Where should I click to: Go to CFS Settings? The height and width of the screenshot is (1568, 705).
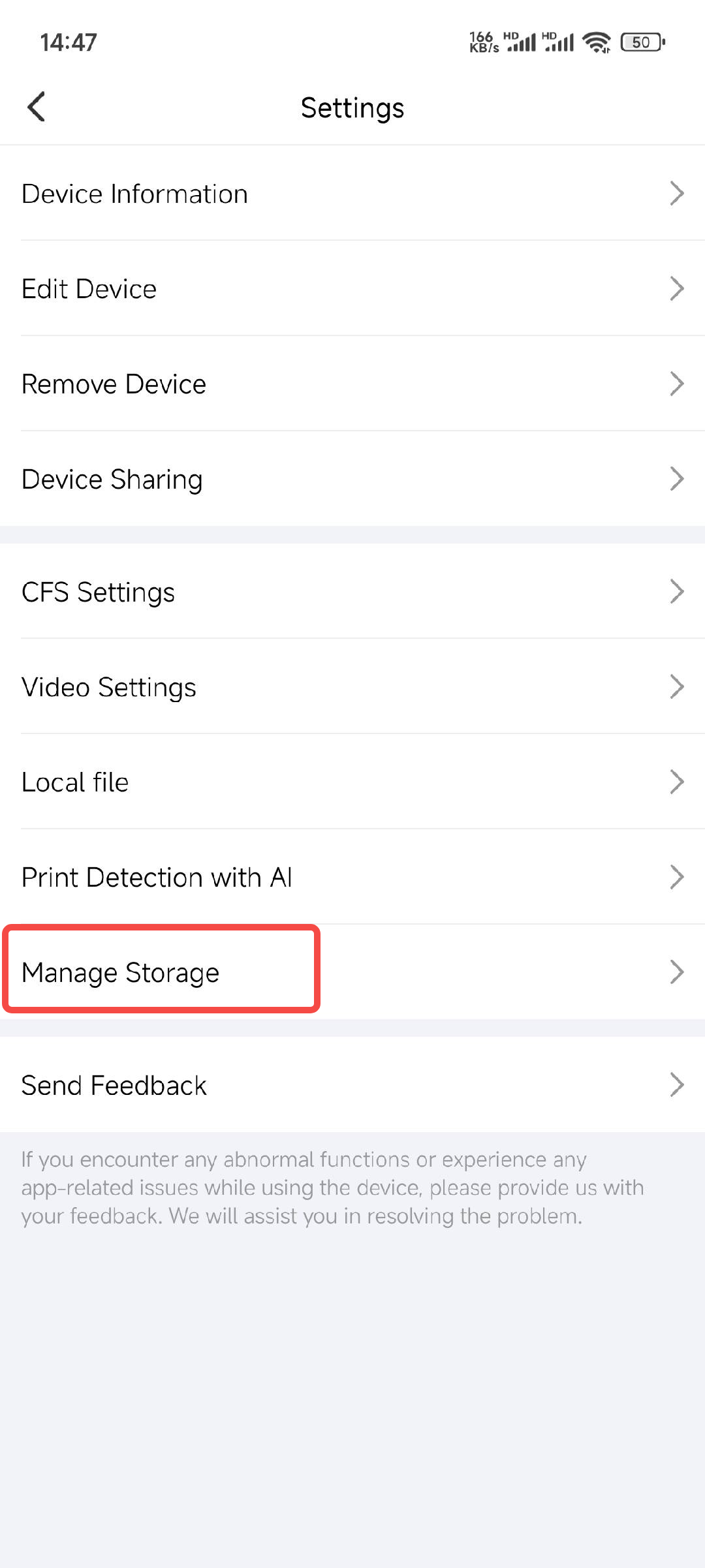(x=99, y=592)
